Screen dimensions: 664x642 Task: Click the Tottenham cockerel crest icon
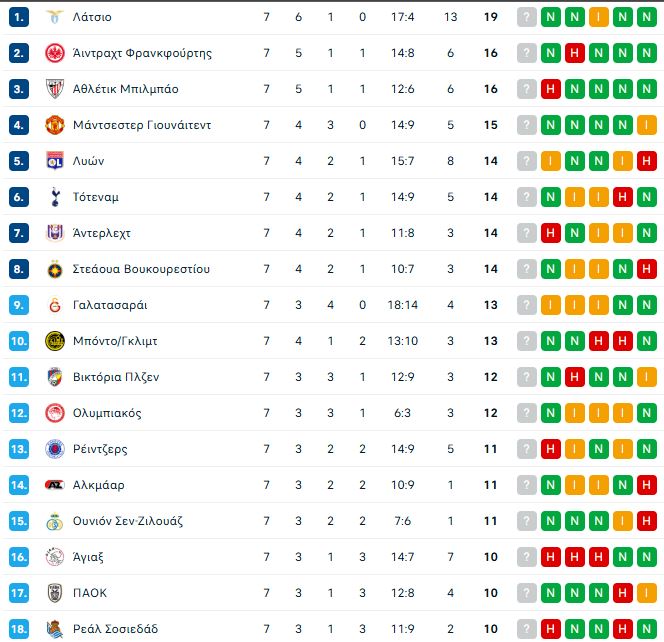(55, 197)
